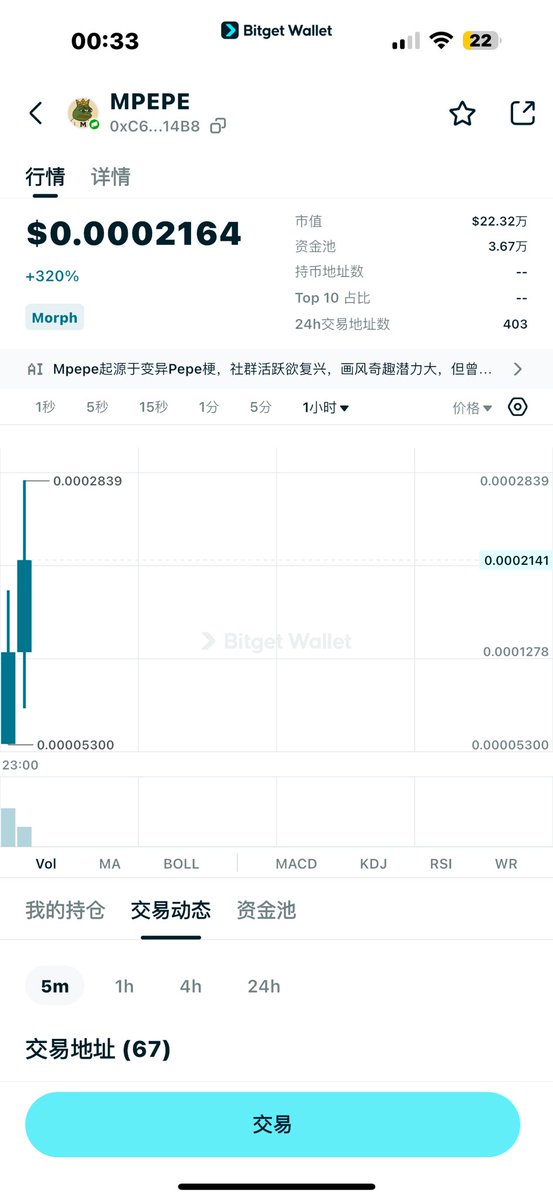Select the 5m transaction period
553x1200 pixels.
[55, 986]
